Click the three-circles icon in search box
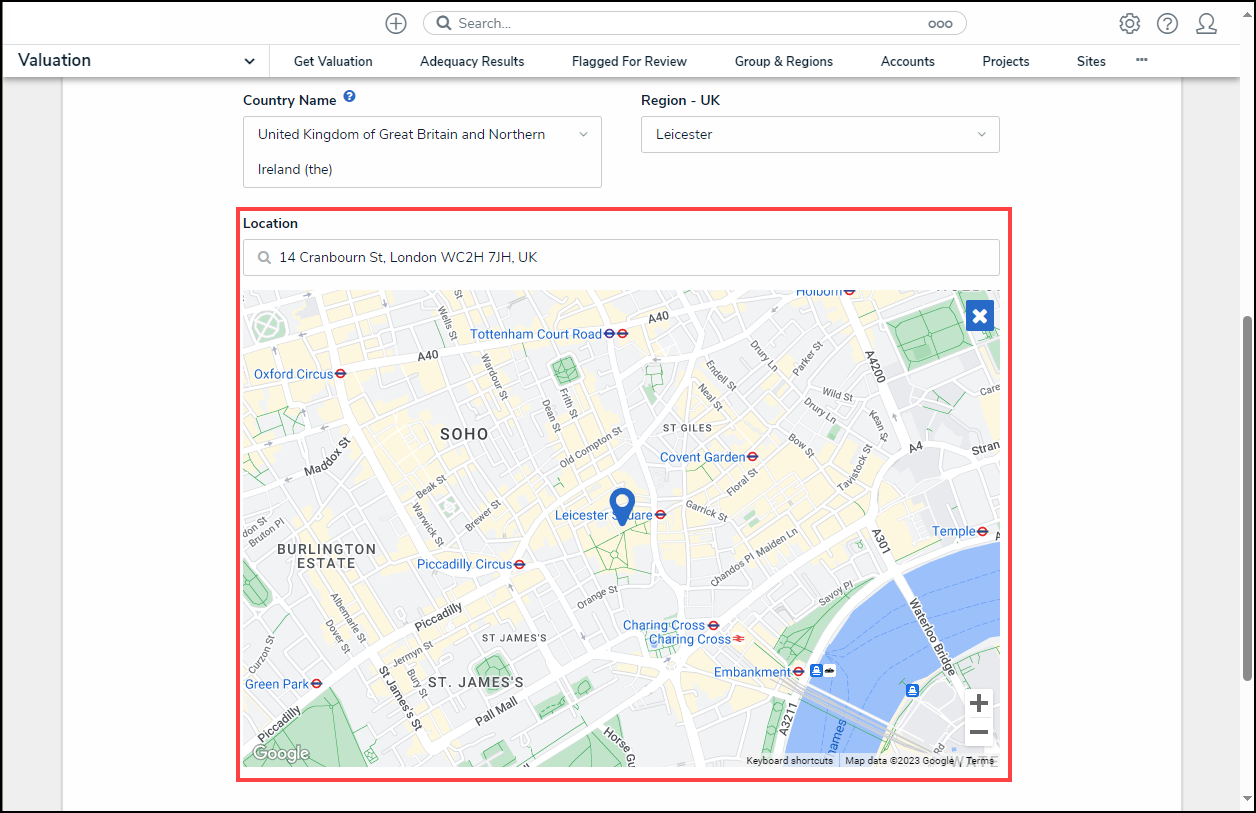Viewport: 1256px width, 813px height. coord(940,23)
